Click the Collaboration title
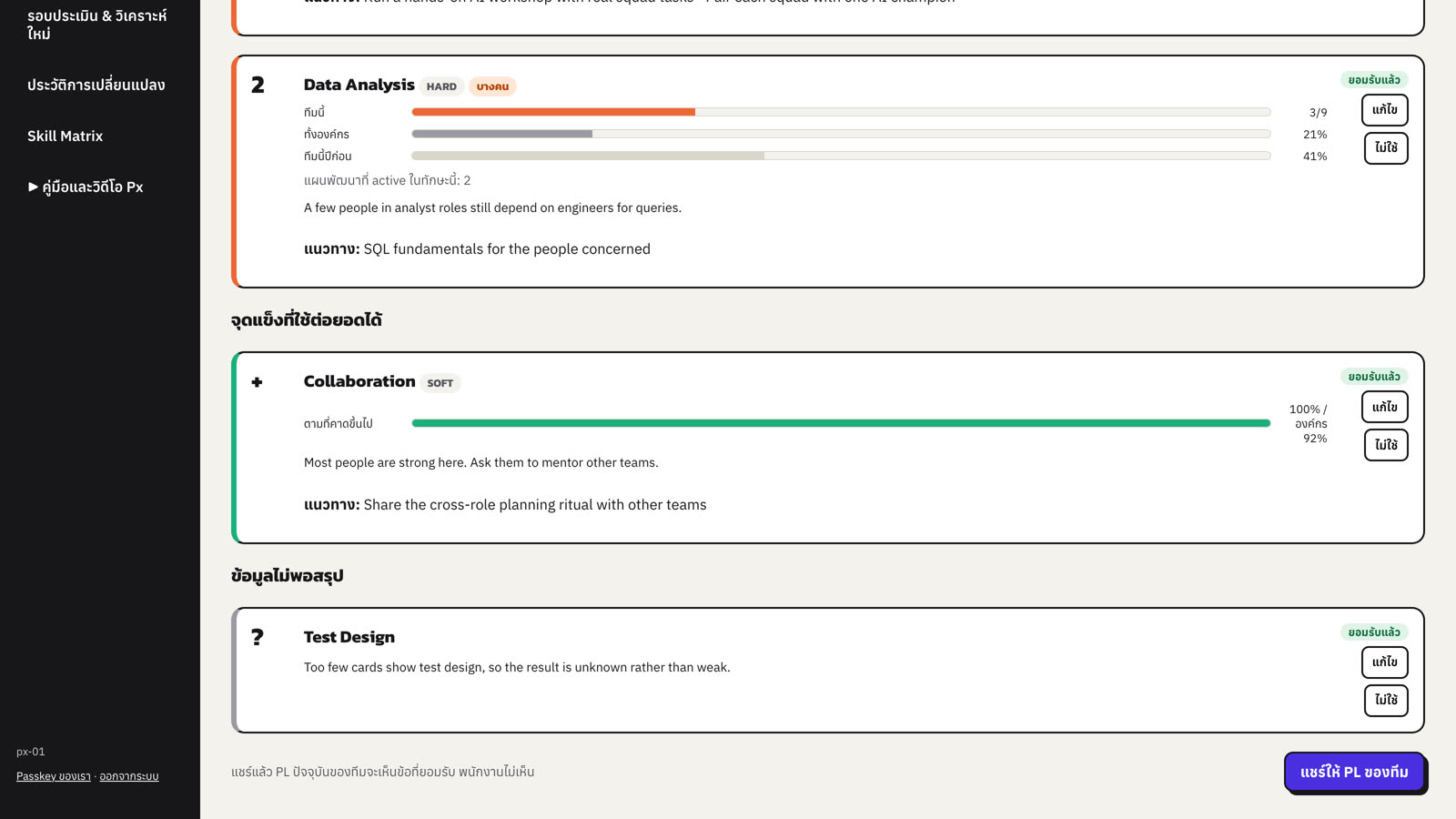This screenshot has height=819, width=1456. pyautogui.click(x=359, y=381)
